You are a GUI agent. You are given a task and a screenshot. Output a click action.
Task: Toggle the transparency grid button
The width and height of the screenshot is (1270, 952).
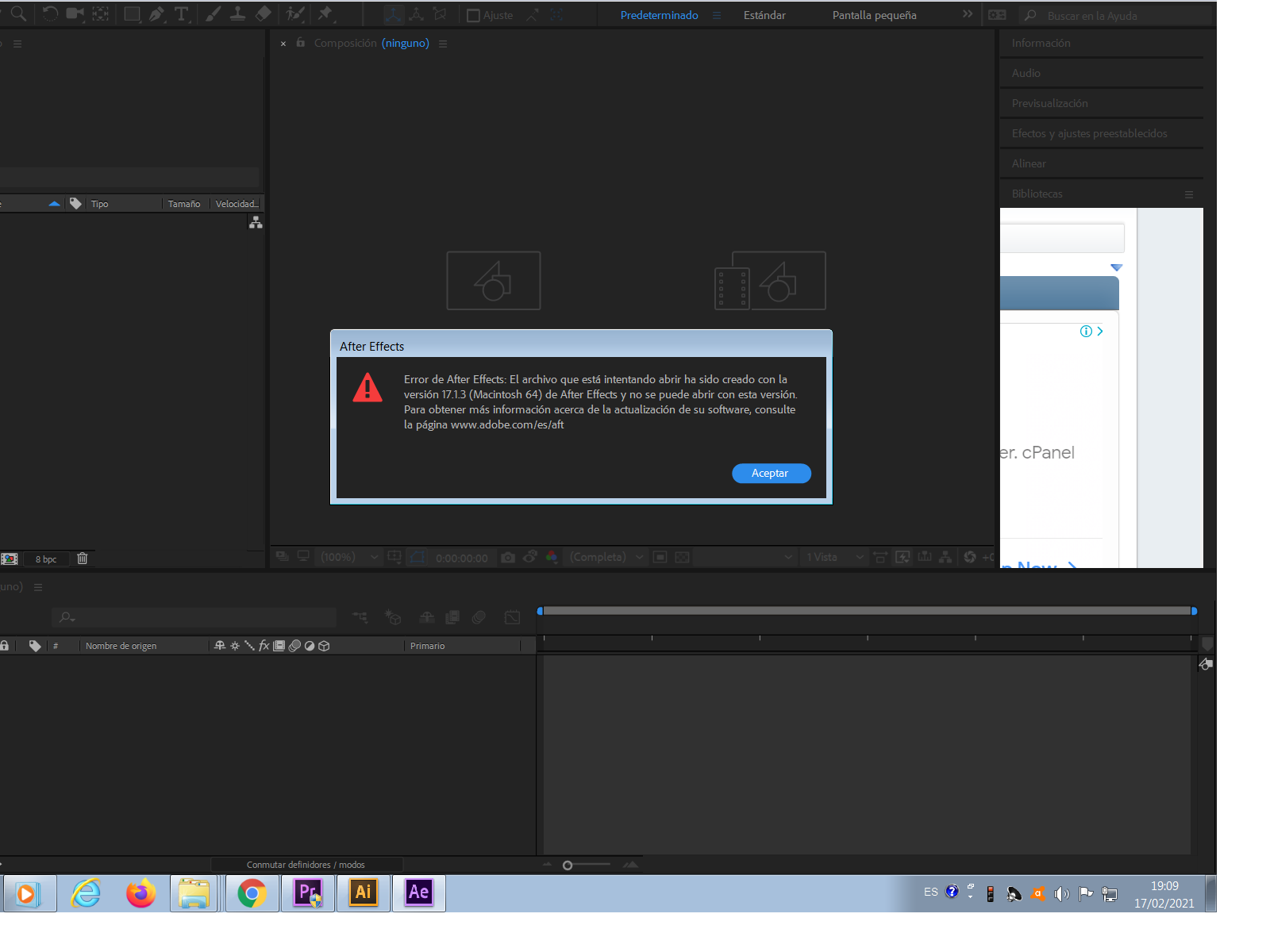click(682, 557)
